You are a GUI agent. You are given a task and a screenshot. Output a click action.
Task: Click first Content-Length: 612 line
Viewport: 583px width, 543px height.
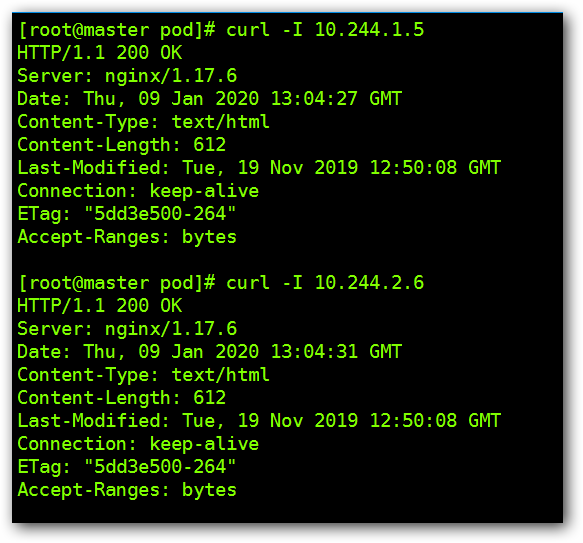tap(121, 145)
